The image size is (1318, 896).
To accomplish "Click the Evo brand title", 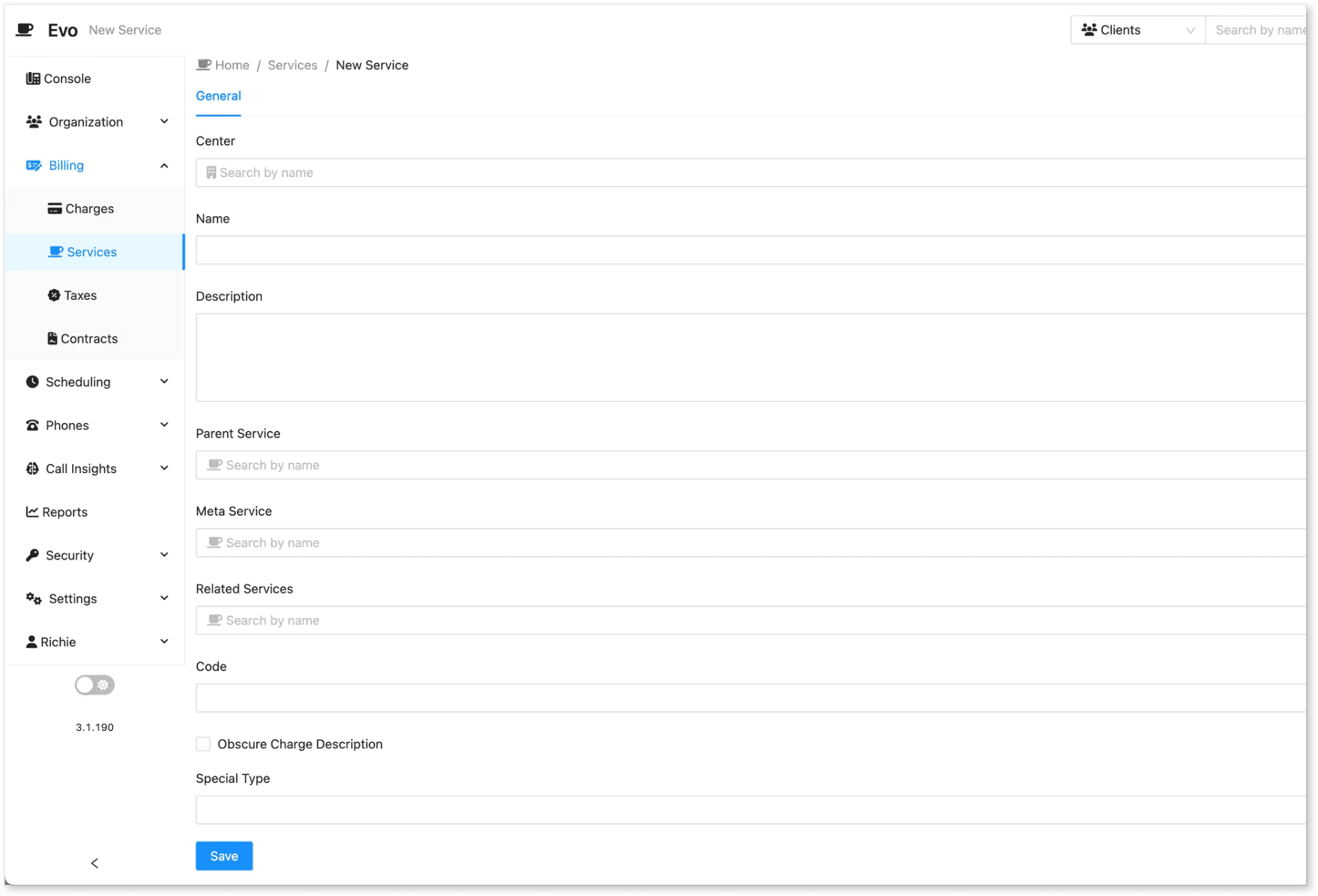I will pos(62,30).
